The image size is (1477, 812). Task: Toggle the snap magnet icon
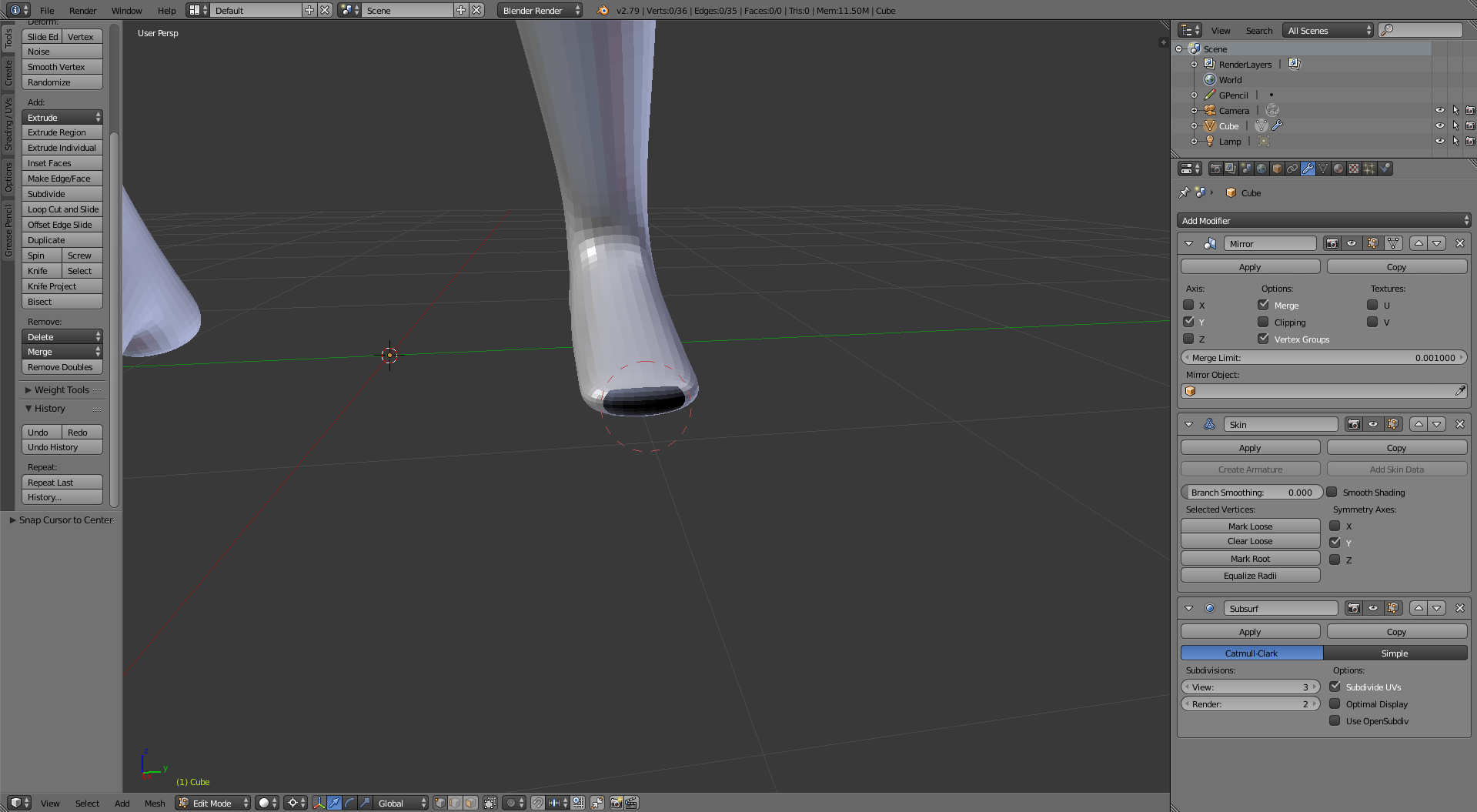tap(538, 803)
